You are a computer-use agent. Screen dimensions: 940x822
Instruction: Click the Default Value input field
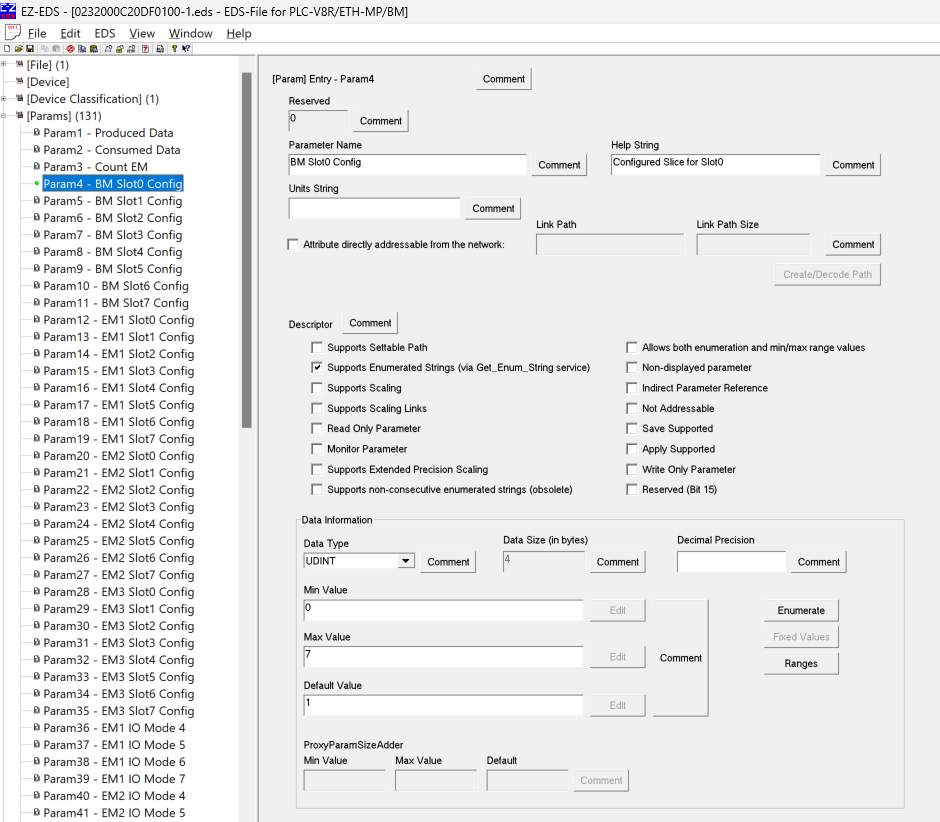(443, 705)
